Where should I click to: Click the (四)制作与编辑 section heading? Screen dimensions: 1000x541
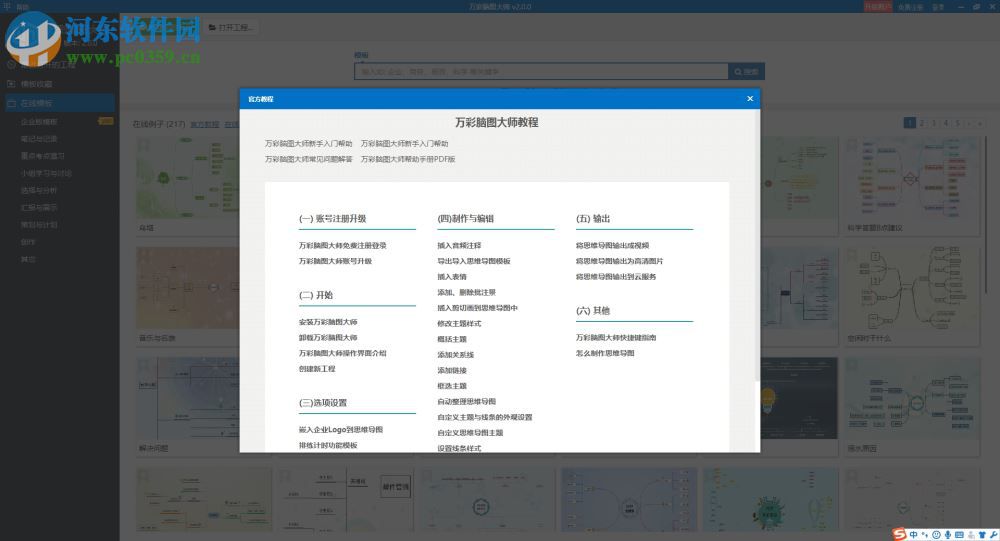pyautogui.click(x=466, y=218)
